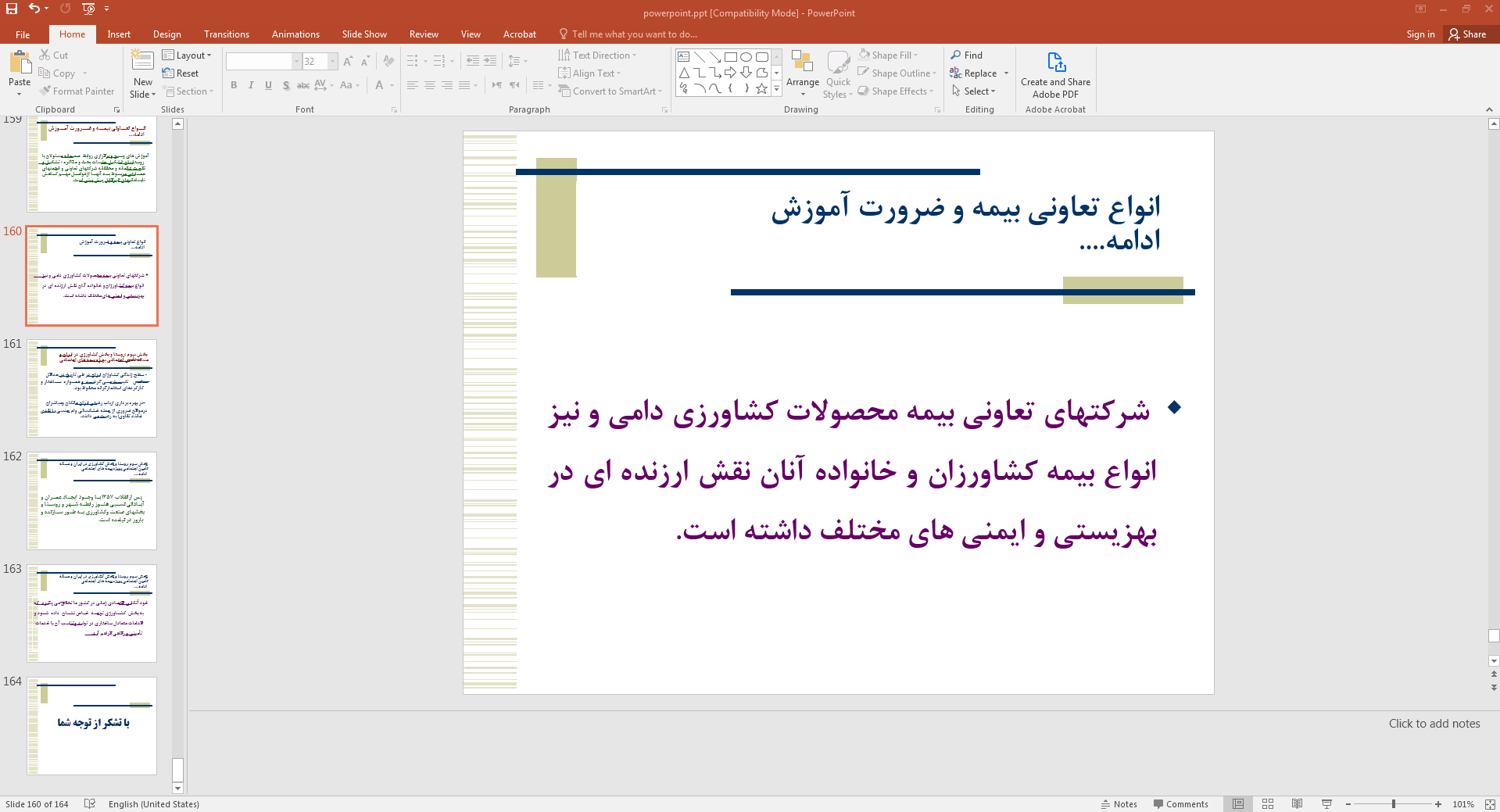Toggle Underline formatting
This screenshot has height=812, width=1500.
coord(268,85)
